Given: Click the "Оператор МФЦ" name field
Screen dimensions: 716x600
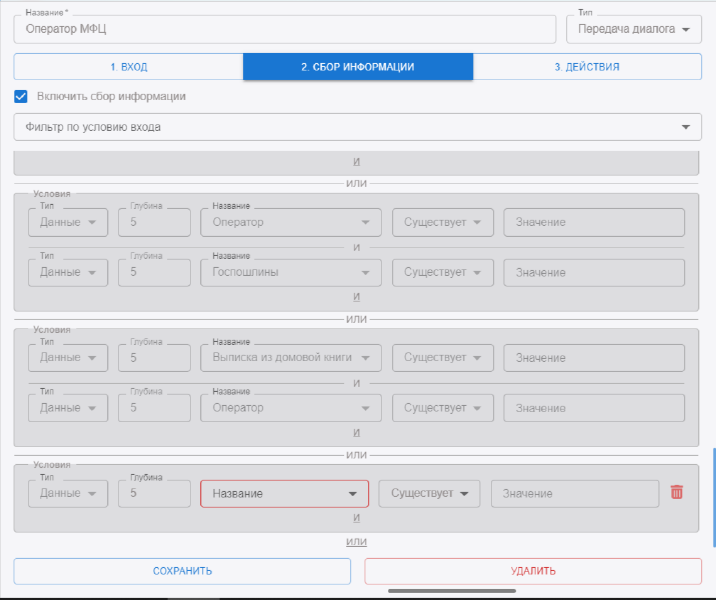Looking at the screenshot, I should [284, 29].
